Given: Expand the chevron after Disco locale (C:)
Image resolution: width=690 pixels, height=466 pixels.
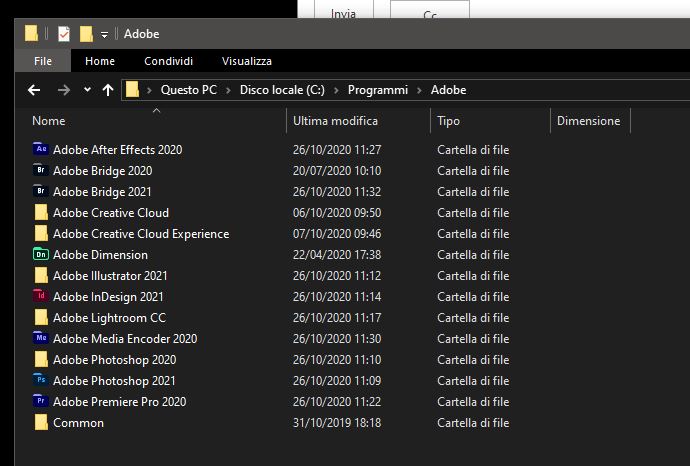Looking at the screenshot, I should (x=336, y=90).
